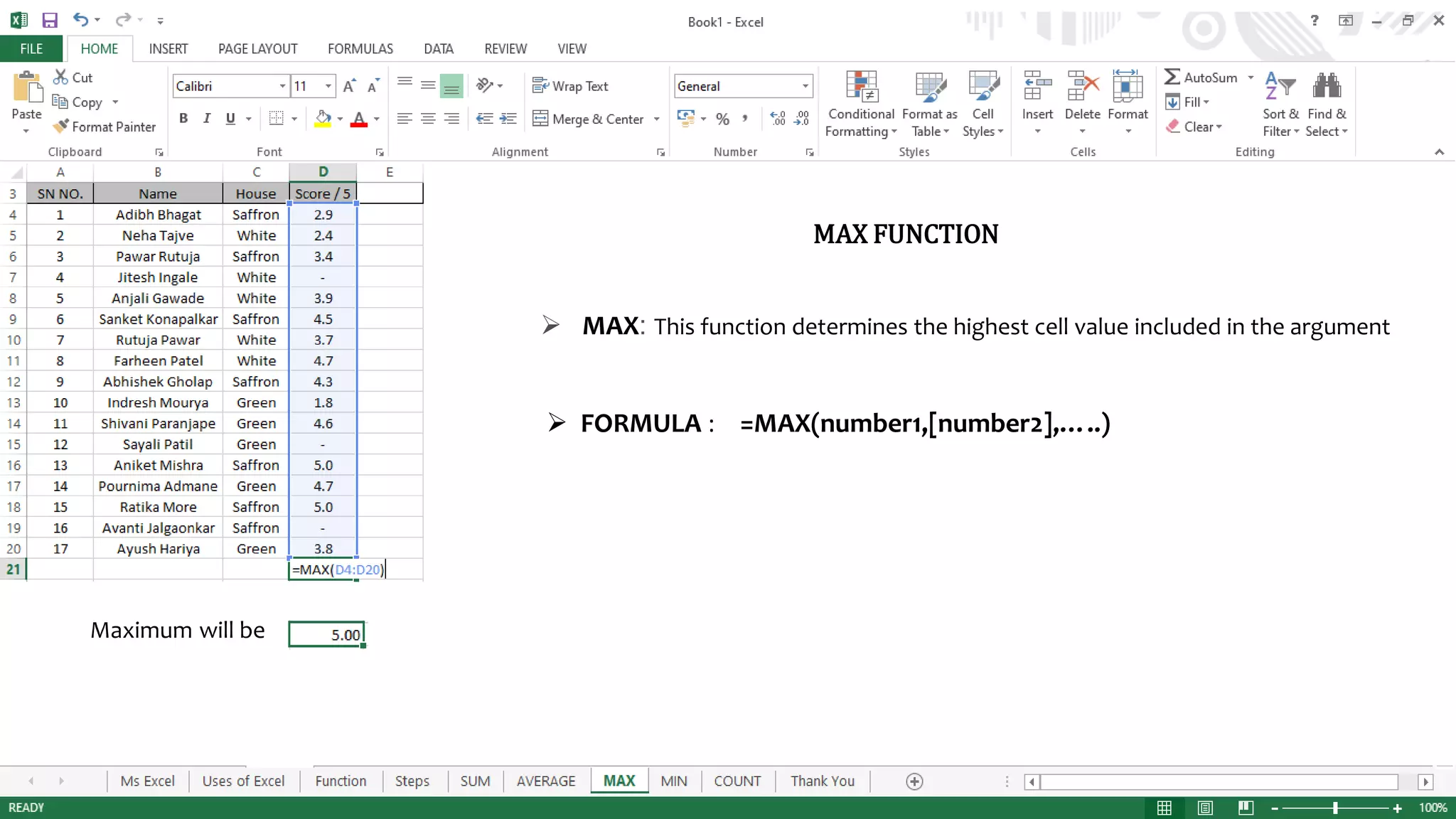1456x819 pixels.
Task: Open Conditional Formatting
Action: coord(861,104)
